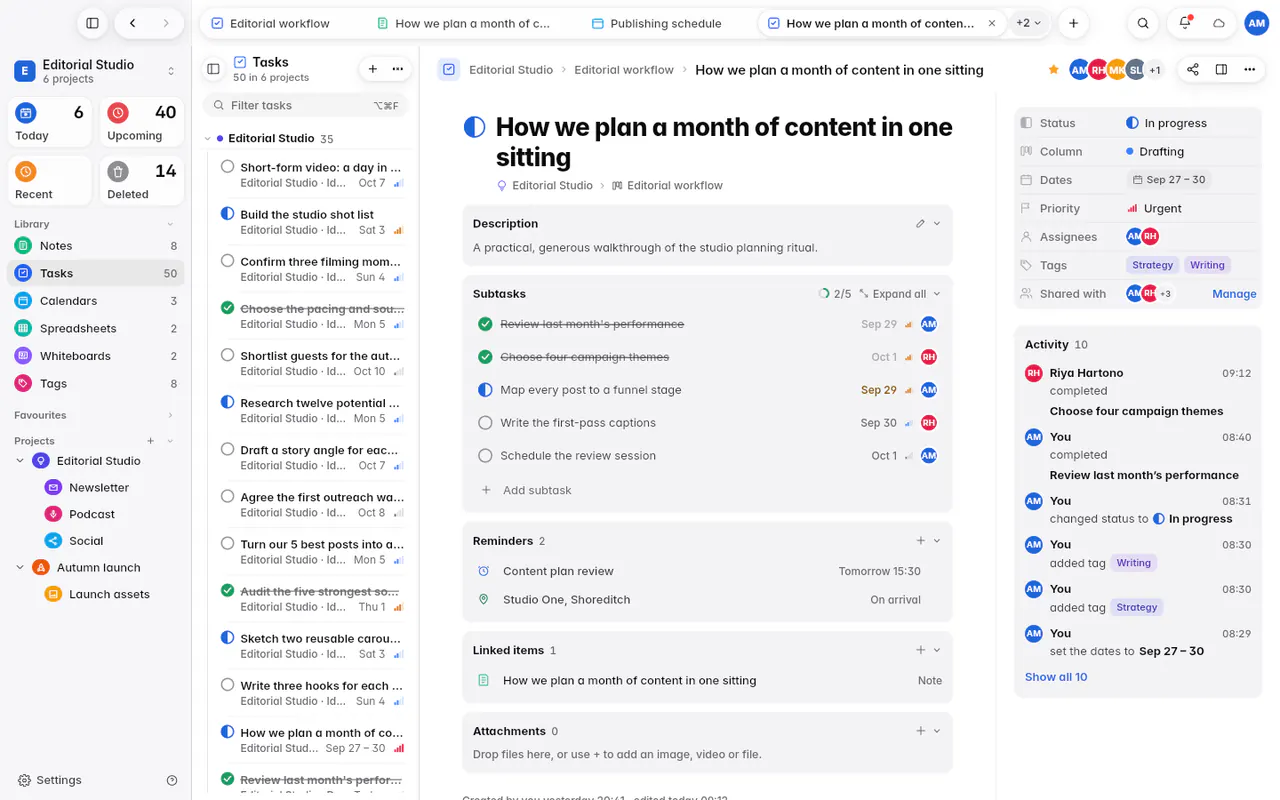Viewport: 1280px width, 800px height.
Task: Collapse the Autumn launch project tree
Action: click(20, 568)
